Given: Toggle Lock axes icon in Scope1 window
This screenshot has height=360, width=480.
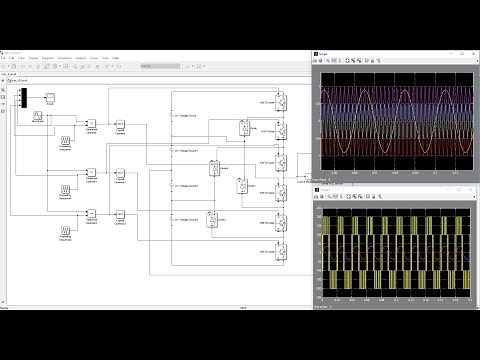Looking at the screenshot, I should click(x=374, y=197).
